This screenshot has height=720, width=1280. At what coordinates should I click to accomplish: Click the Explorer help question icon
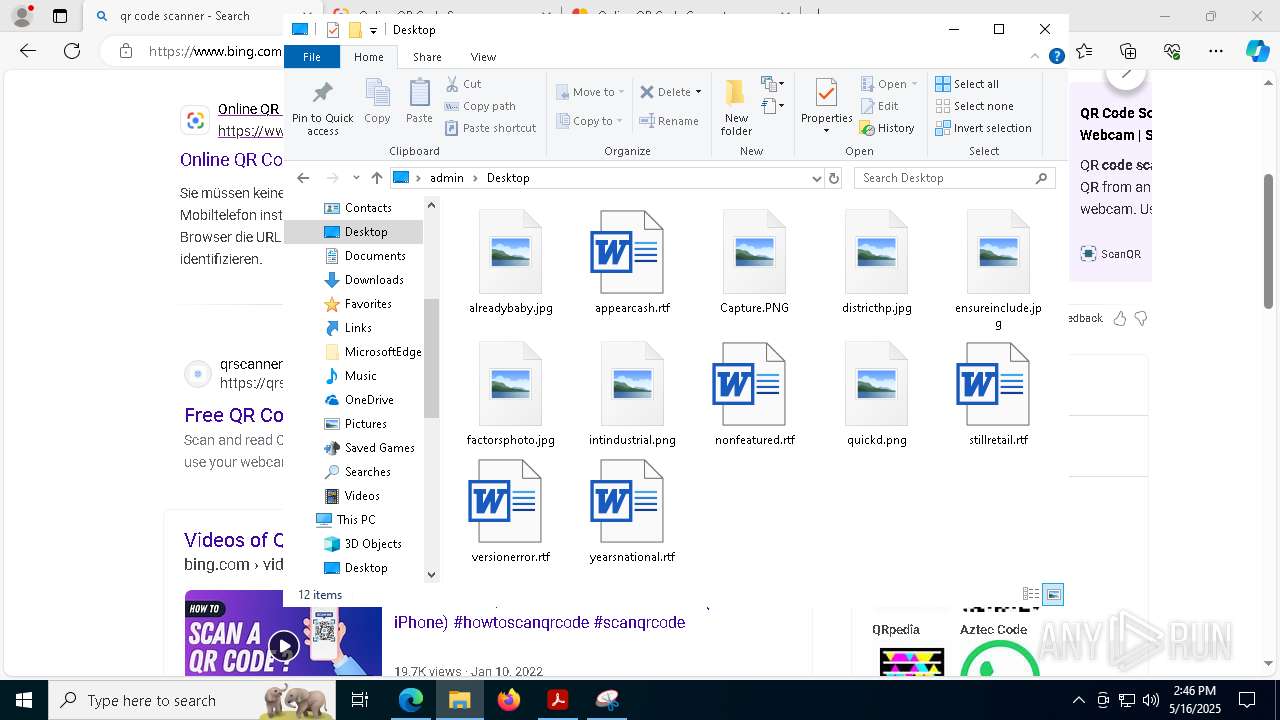coord(1056,57)
